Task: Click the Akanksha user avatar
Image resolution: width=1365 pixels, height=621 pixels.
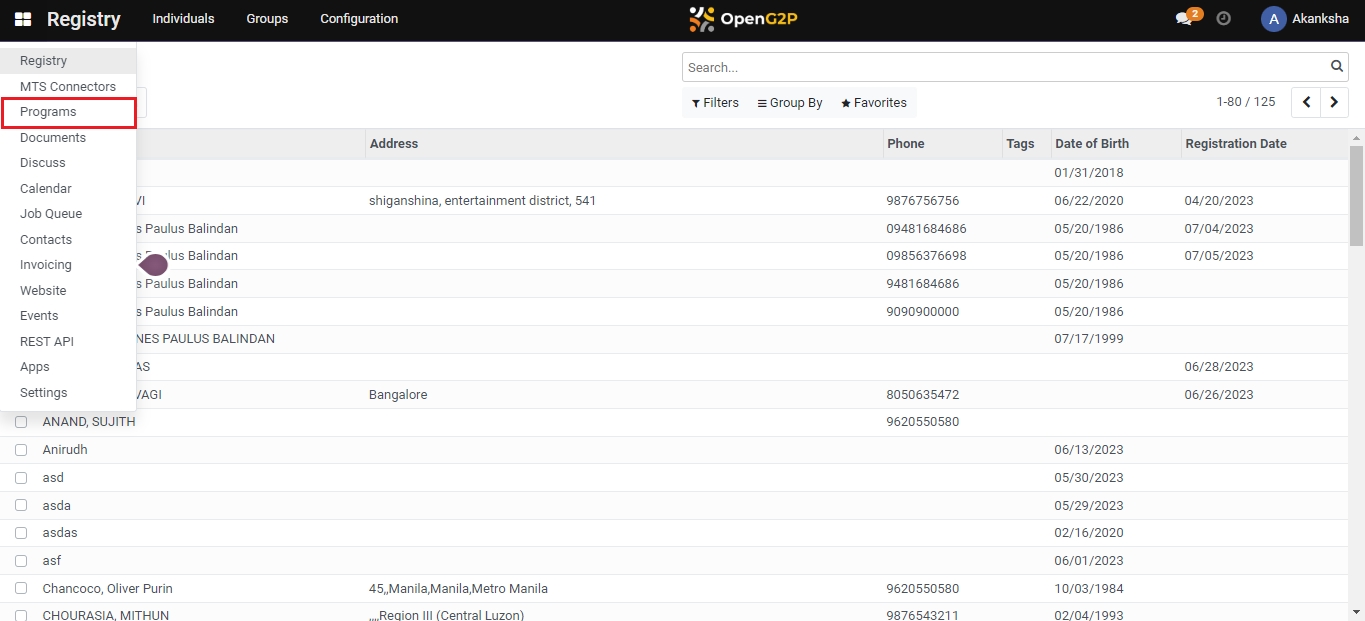Action: (x=1273, y=19)
